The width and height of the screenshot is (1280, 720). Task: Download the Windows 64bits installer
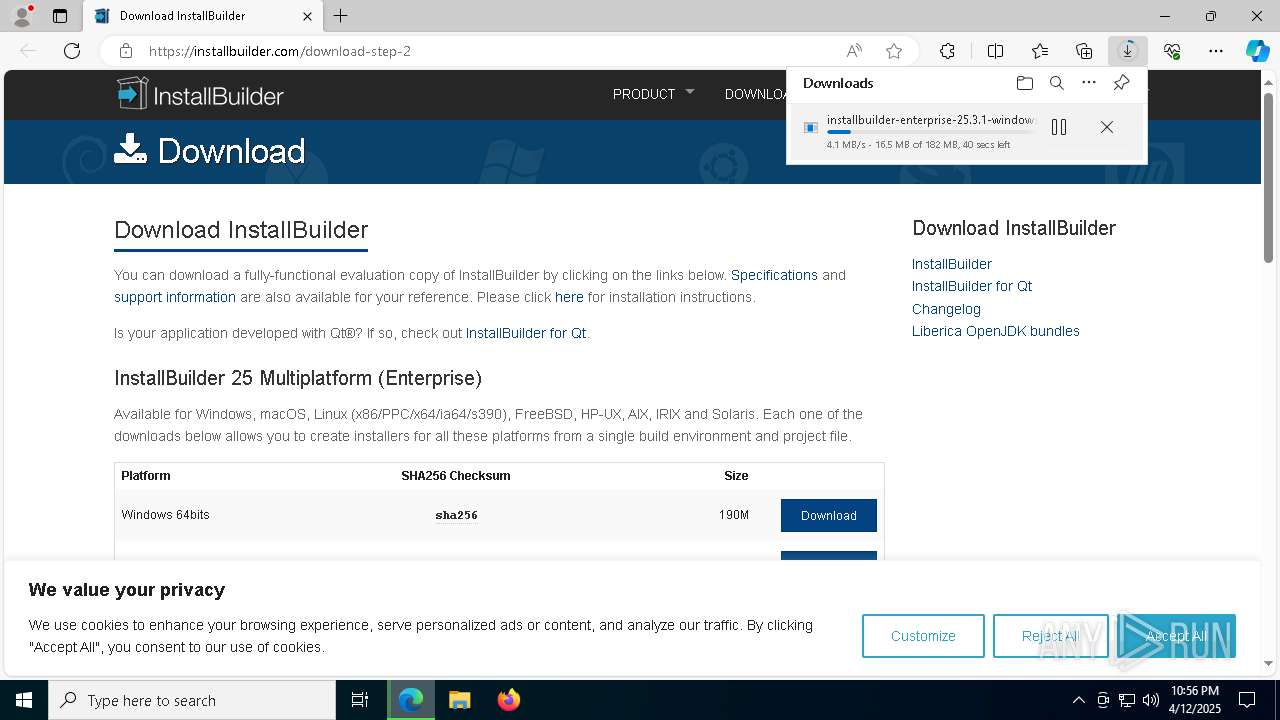[x=829, y=515]
